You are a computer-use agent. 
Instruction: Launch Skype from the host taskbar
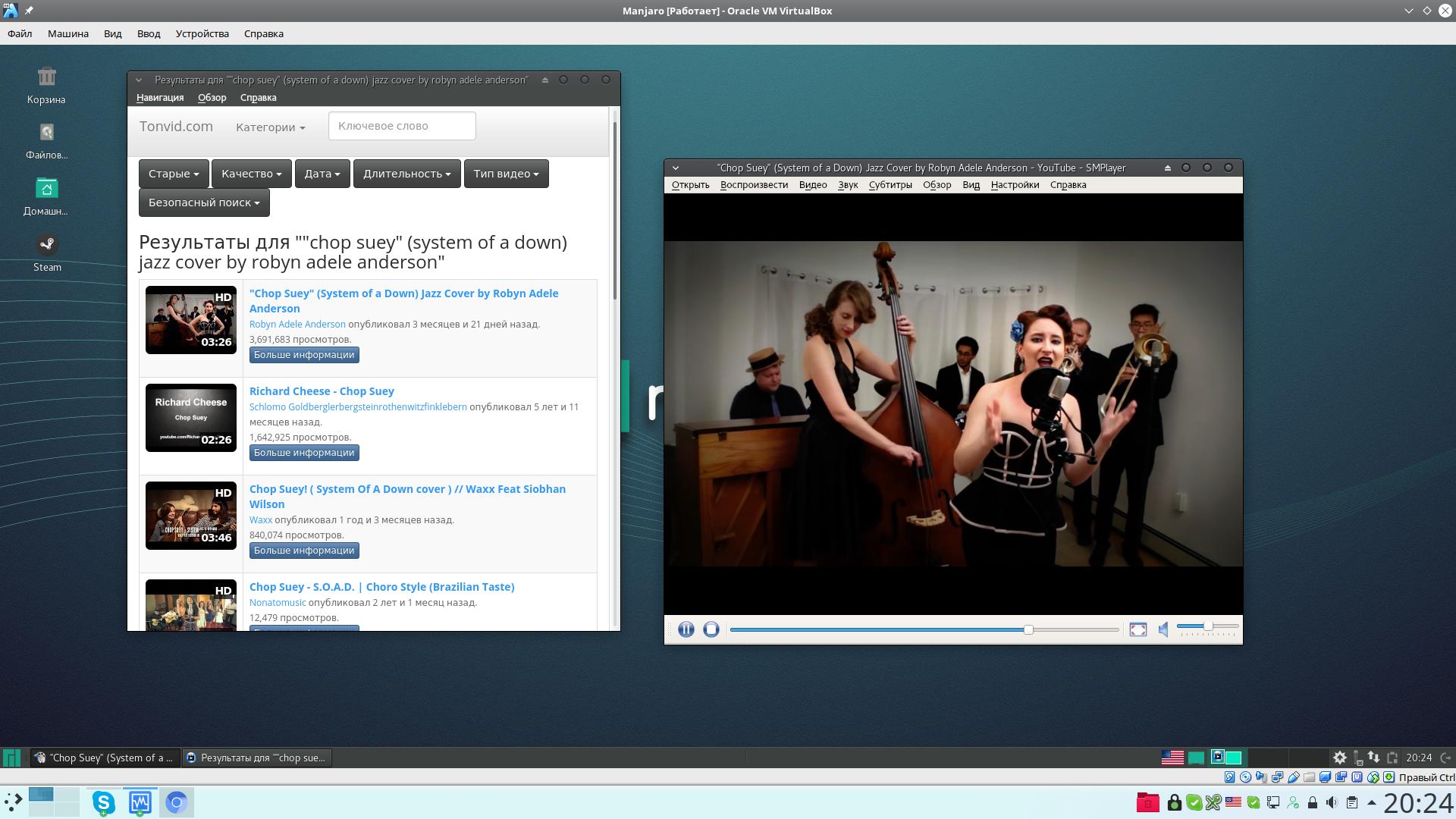103,802
